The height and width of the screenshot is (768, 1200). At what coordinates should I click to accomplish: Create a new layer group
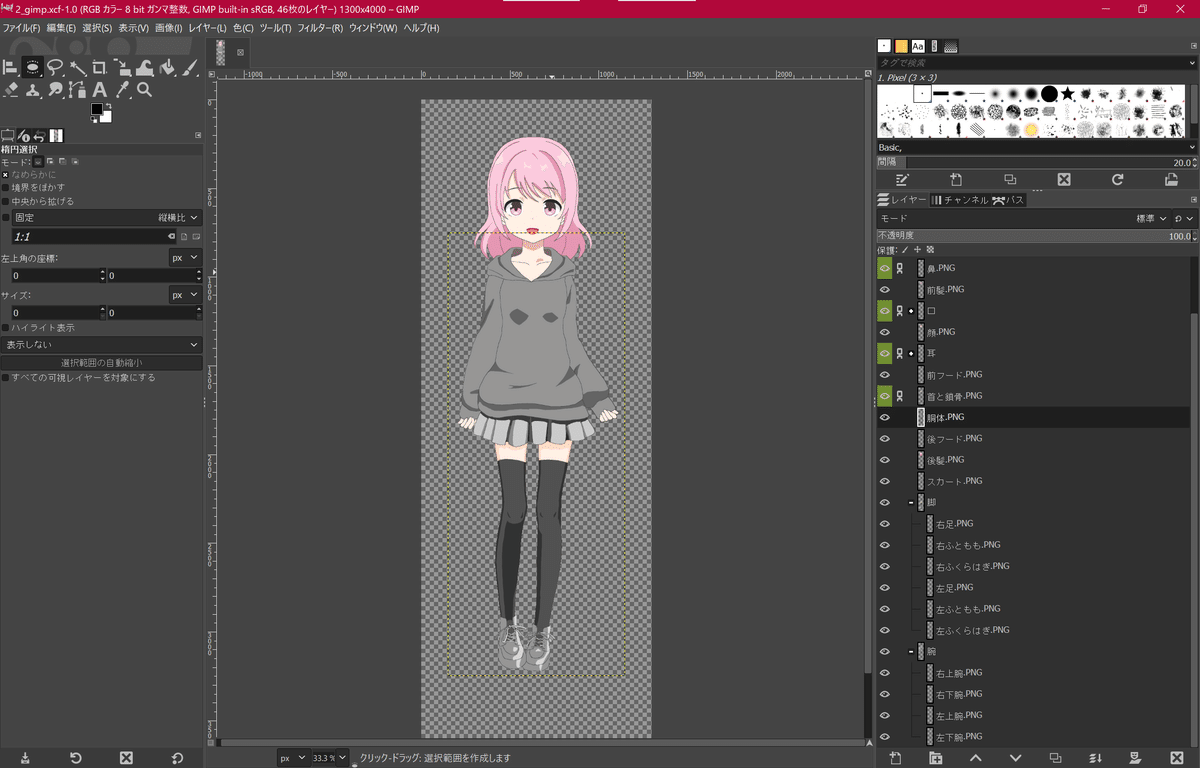point(935,758)
